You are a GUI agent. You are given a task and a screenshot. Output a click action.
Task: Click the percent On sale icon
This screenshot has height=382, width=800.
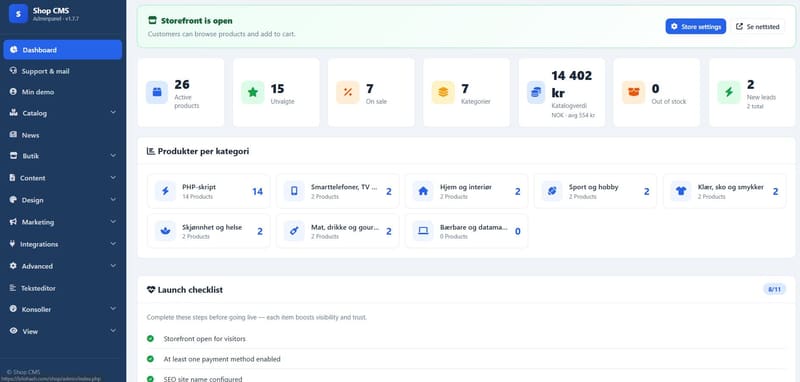tap(347, 92)
